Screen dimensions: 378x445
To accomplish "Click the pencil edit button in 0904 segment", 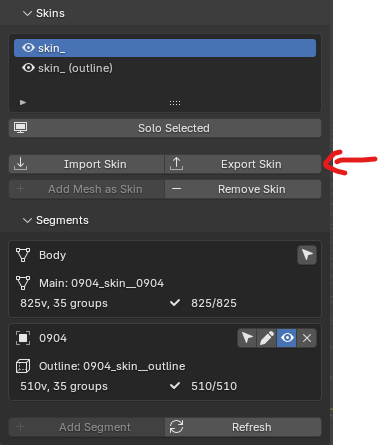I will coord(267,338).
